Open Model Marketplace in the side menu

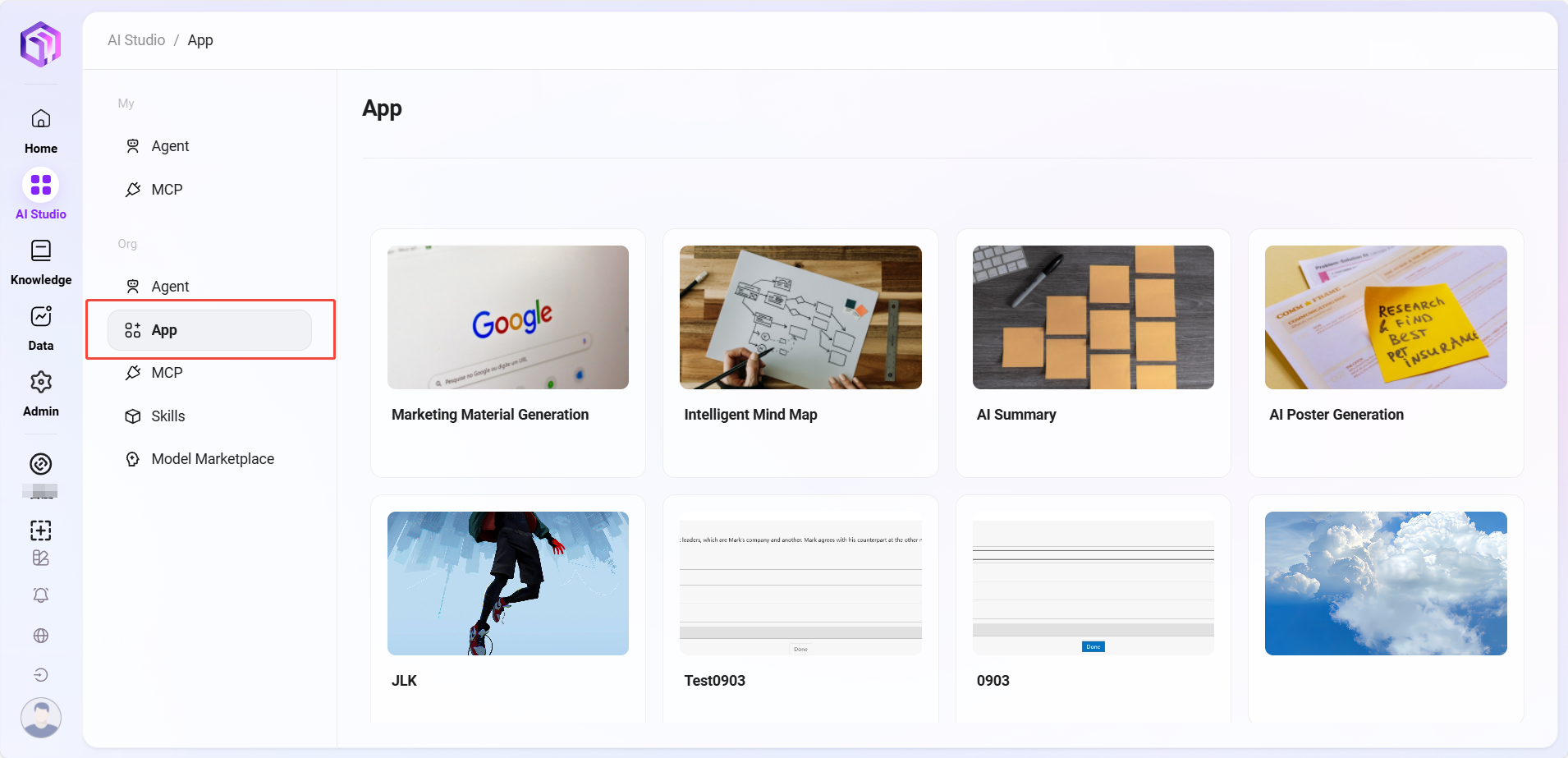213,459
